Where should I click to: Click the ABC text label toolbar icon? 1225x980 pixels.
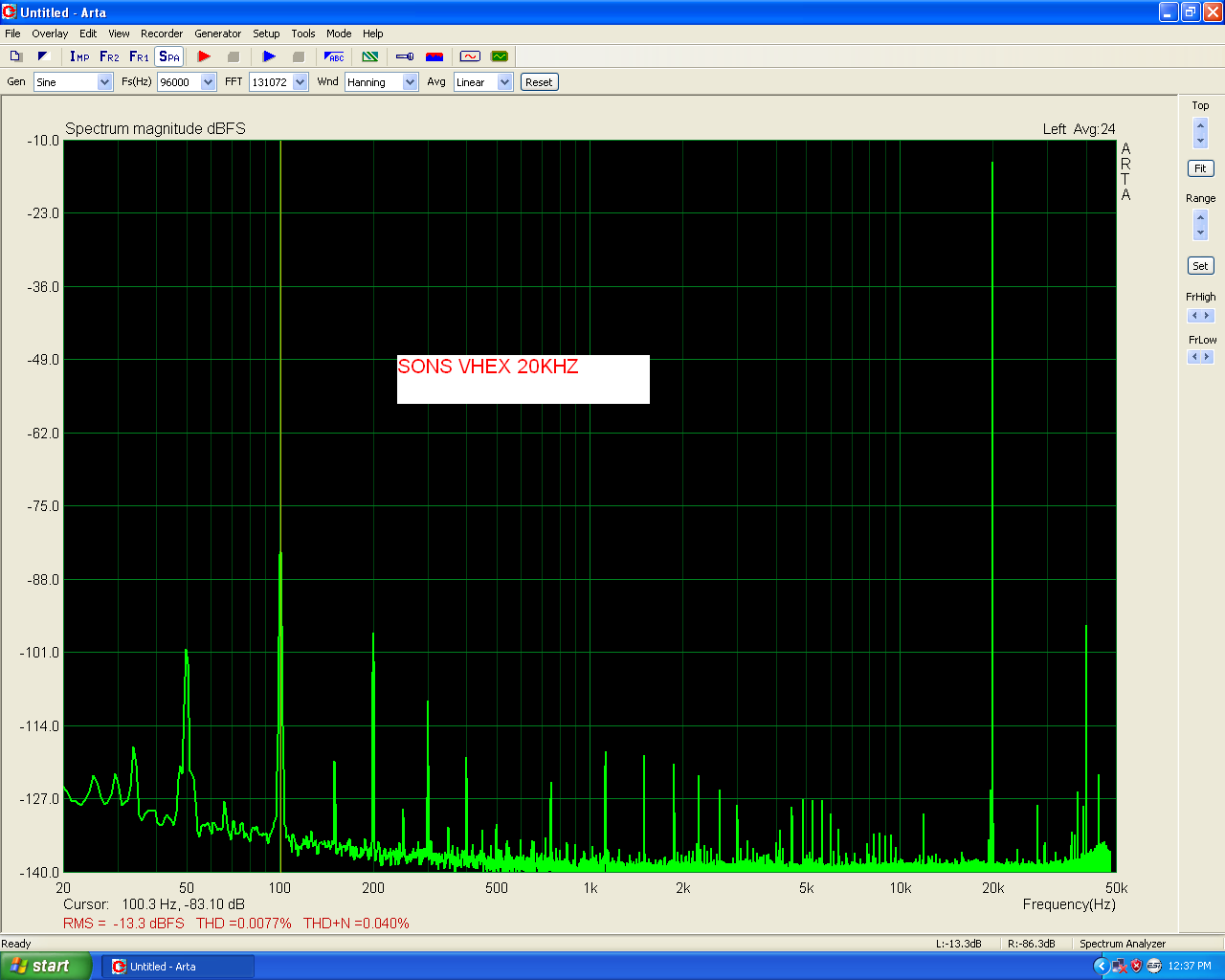(x=334, y=56)
